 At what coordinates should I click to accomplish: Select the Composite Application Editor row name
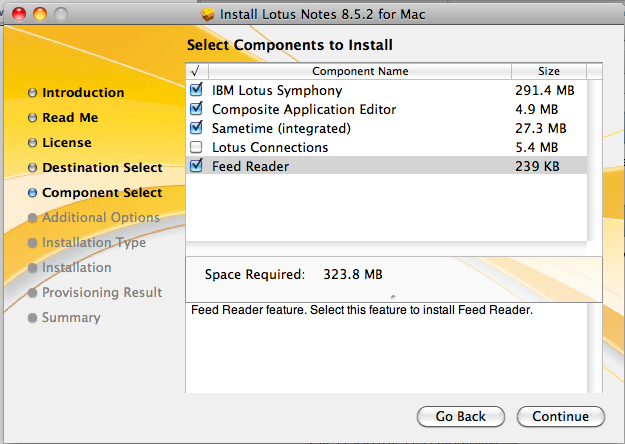click(304, 109)
